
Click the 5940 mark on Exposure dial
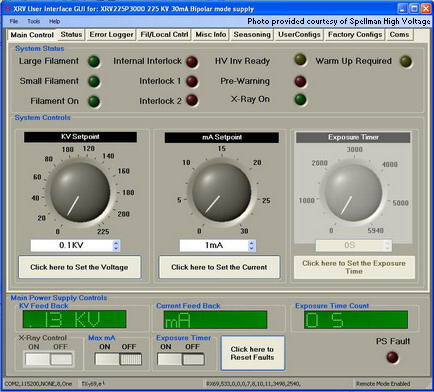376,230
